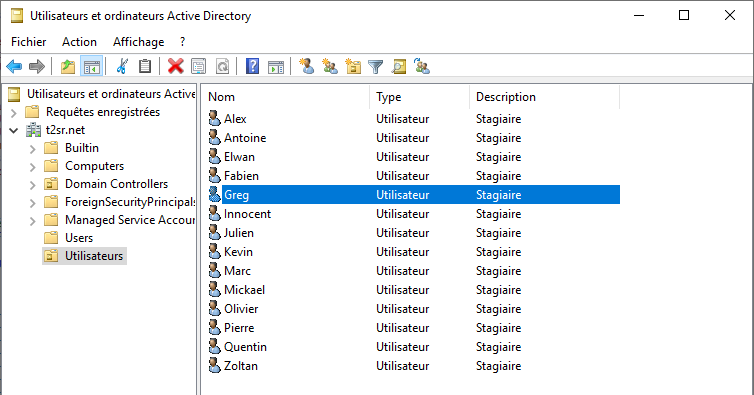Select the user Quentin
The image size is (754, 395).
245,347
